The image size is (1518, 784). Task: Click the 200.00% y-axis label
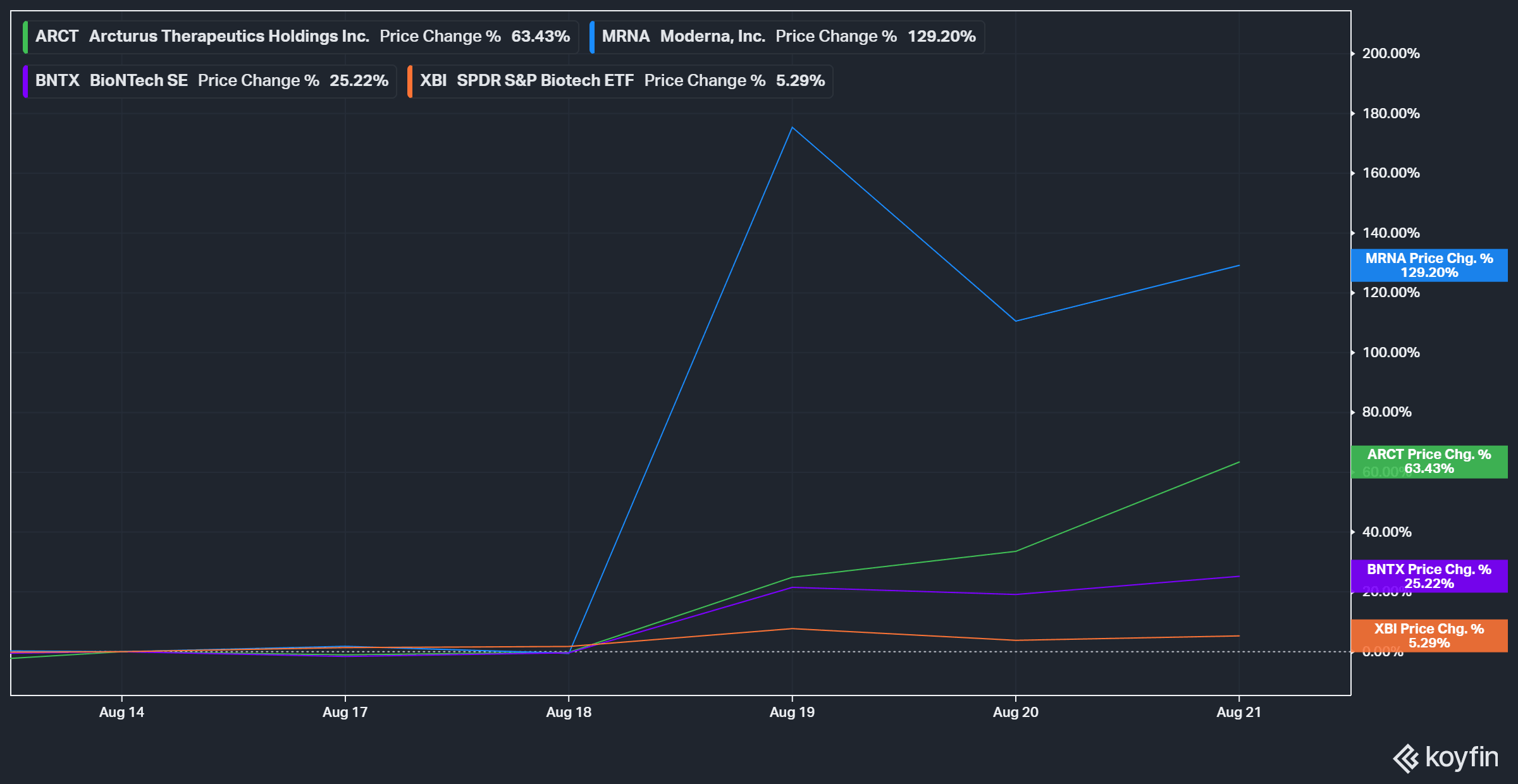(x=1391, y=54)
